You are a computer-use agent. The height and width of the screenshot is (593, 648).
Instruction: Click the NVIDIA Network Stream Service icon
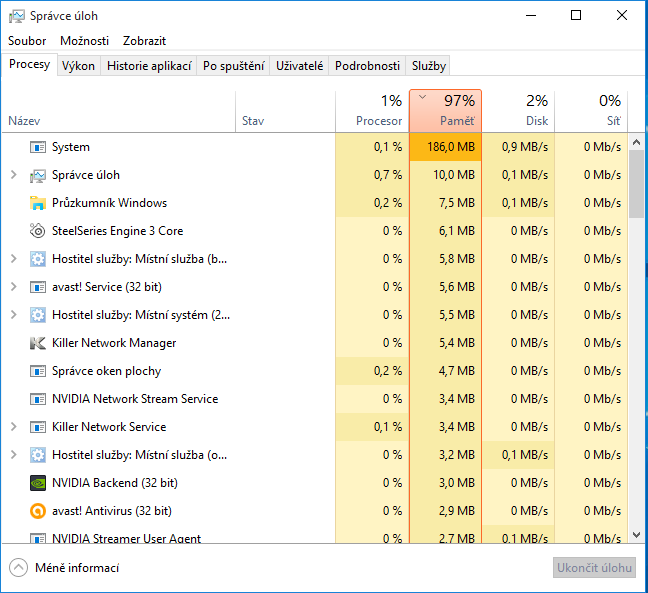tap(38, 399)
